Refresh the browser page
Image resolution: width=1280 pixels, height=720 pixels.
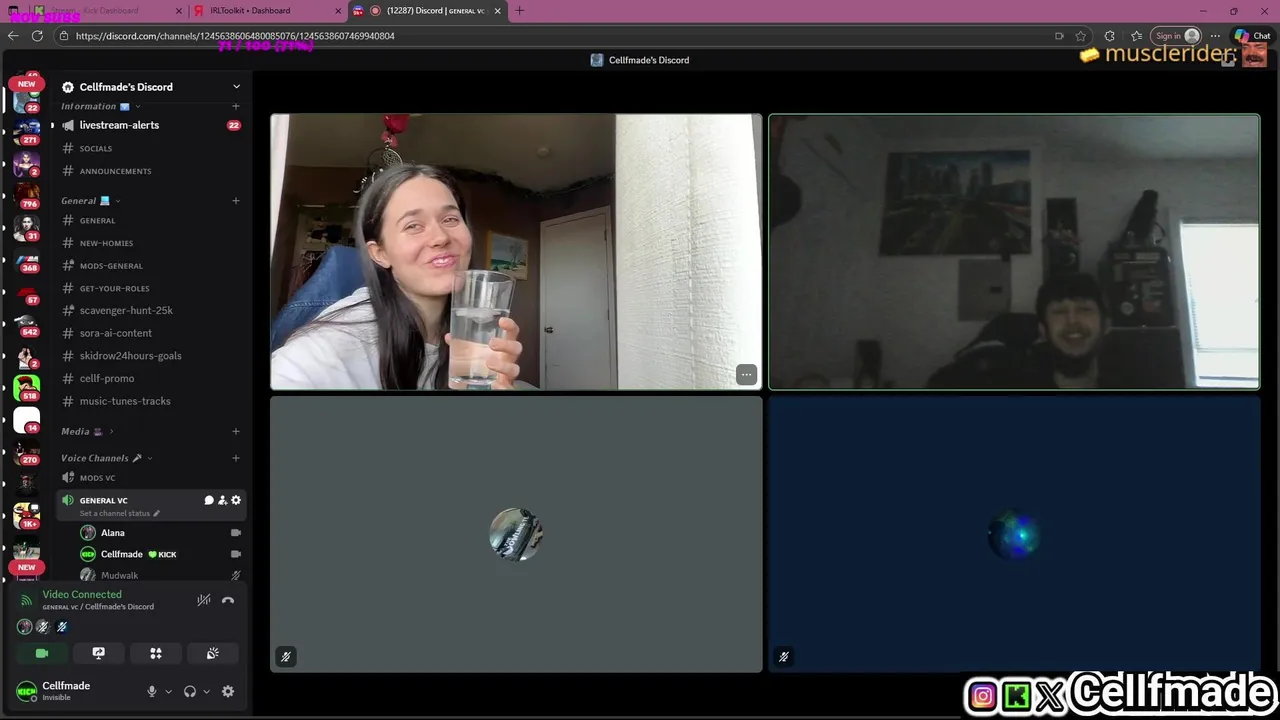point(37,35)
